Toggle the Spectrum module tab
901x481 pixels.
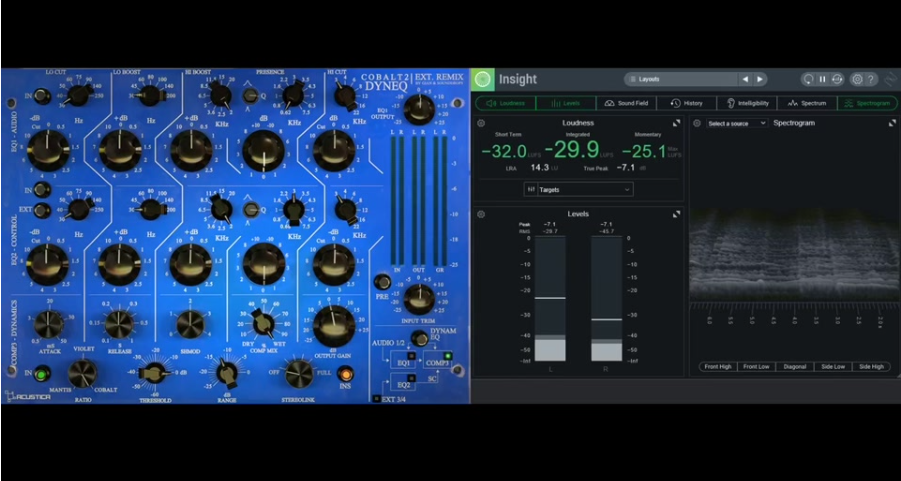(x=807, y=103)
